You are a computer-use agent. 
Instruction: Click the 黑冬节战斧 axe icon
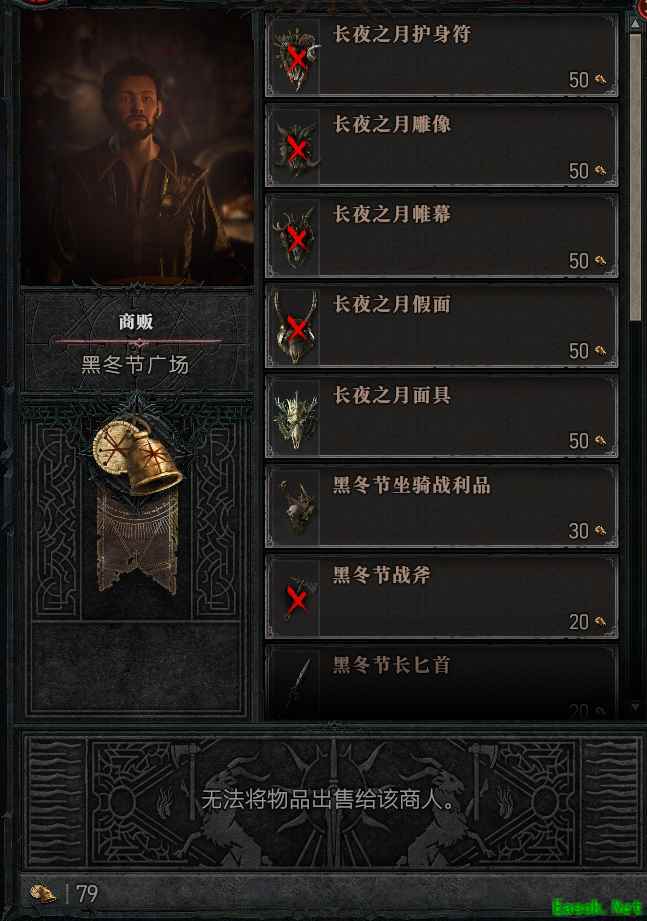(x=295, y=598)
